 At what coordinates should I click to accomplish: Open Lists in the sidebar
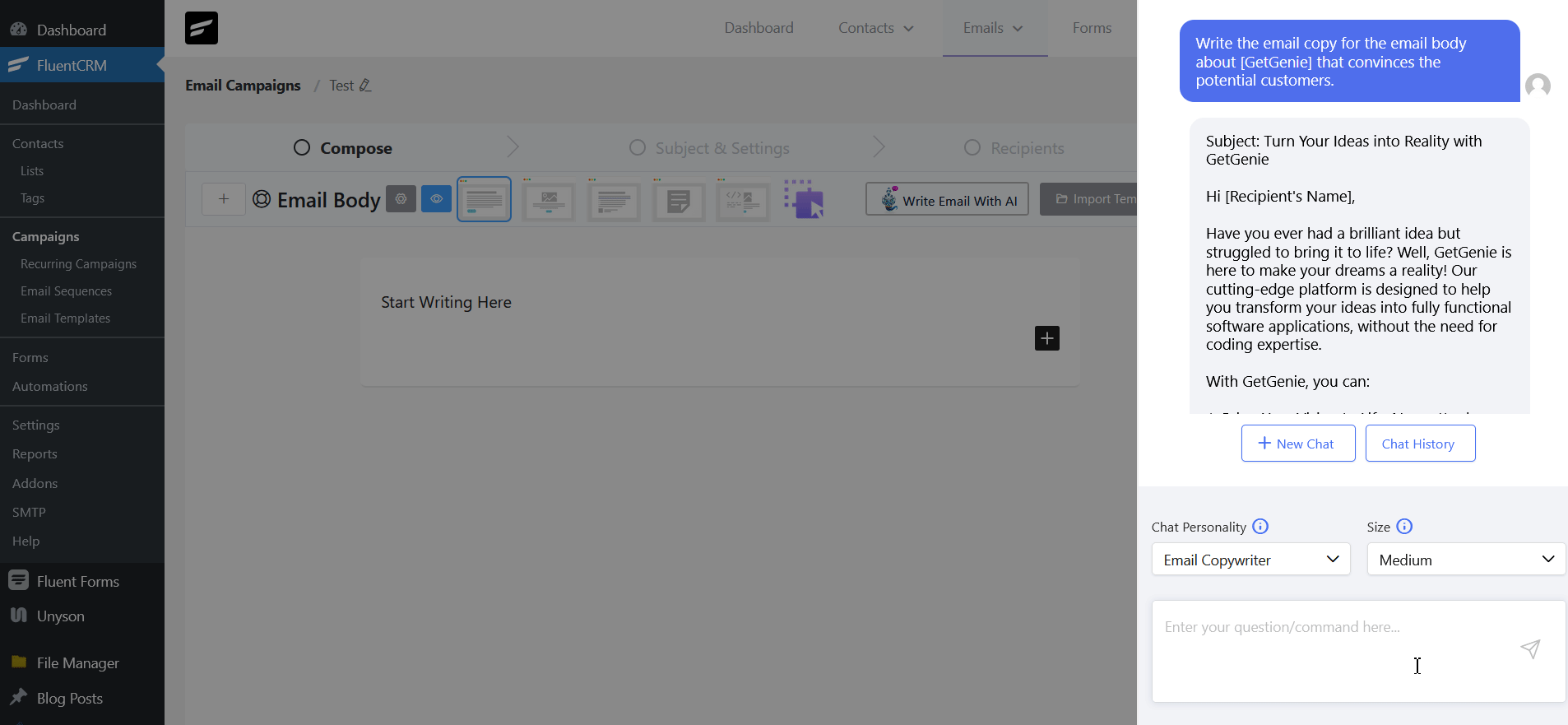click(x=32, y=171)
